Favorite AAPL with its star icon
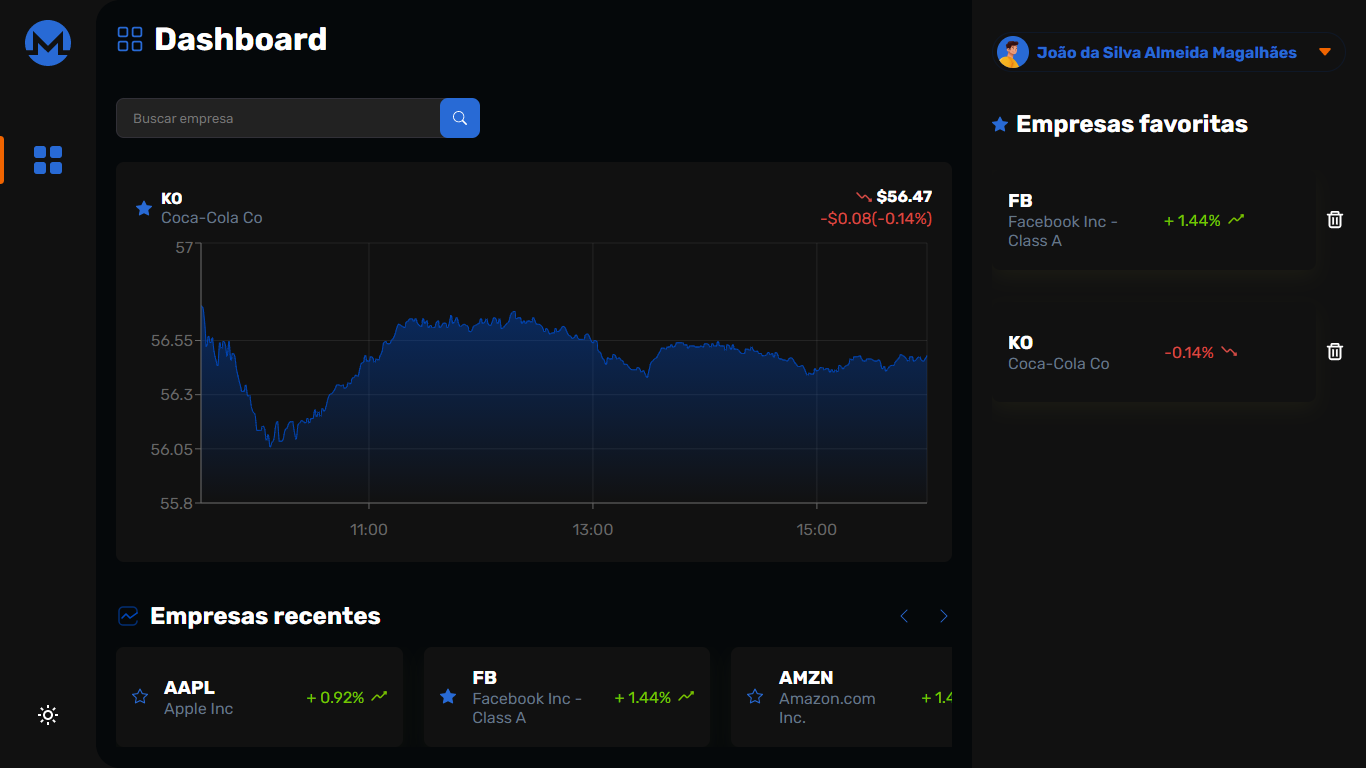1366x768 pixels. [x=140, y=697]
